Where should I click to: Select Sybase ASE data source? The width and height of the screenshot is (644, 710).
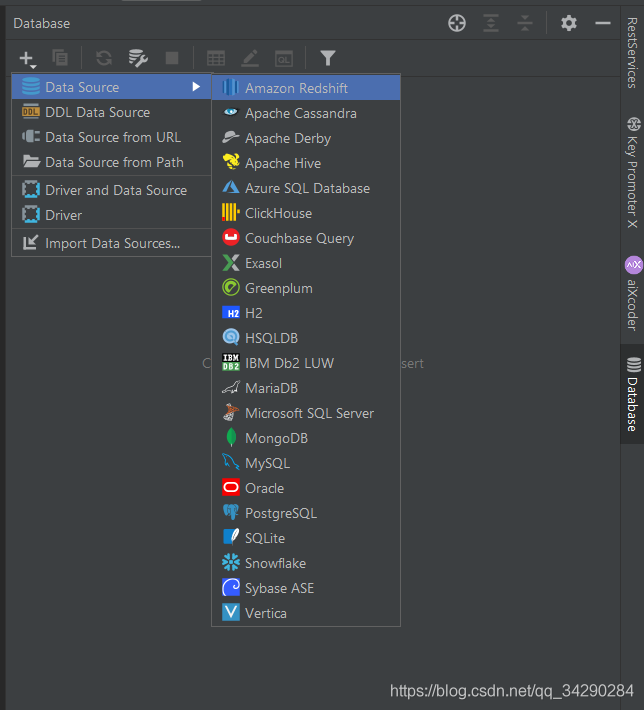[306, 588]
